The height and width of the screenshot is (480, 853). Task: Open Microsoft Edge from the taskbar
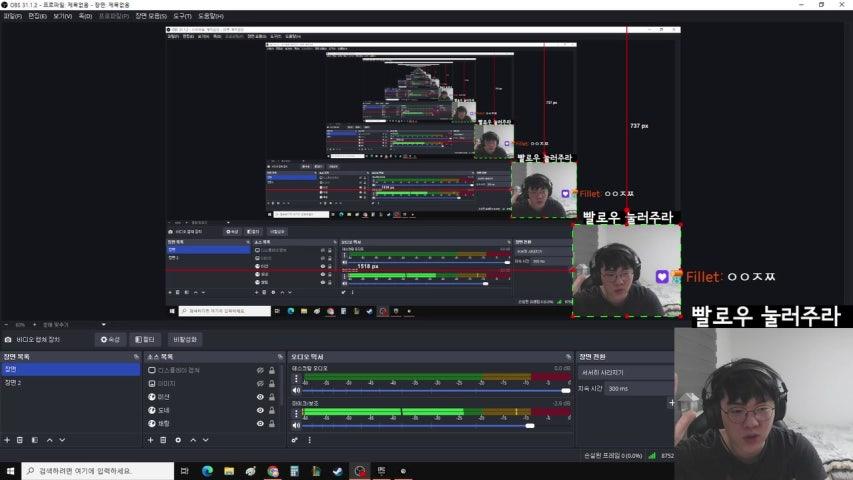click(207, 471)
